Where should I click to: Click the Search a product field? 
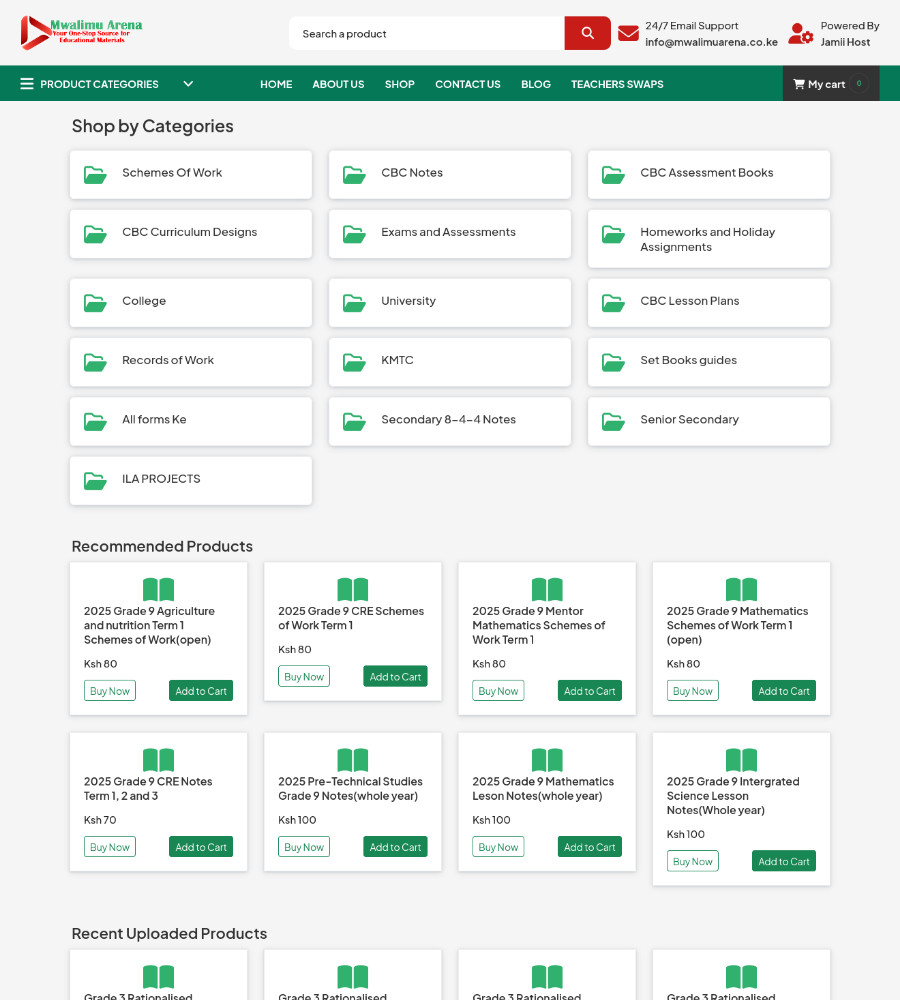tap(427, 33)
